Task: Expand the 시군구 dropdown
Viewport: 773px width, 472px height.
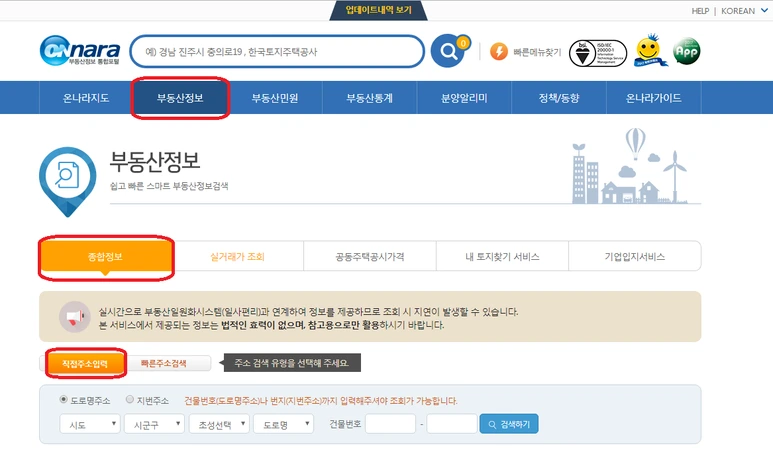Action: click(x=154, y=424)
